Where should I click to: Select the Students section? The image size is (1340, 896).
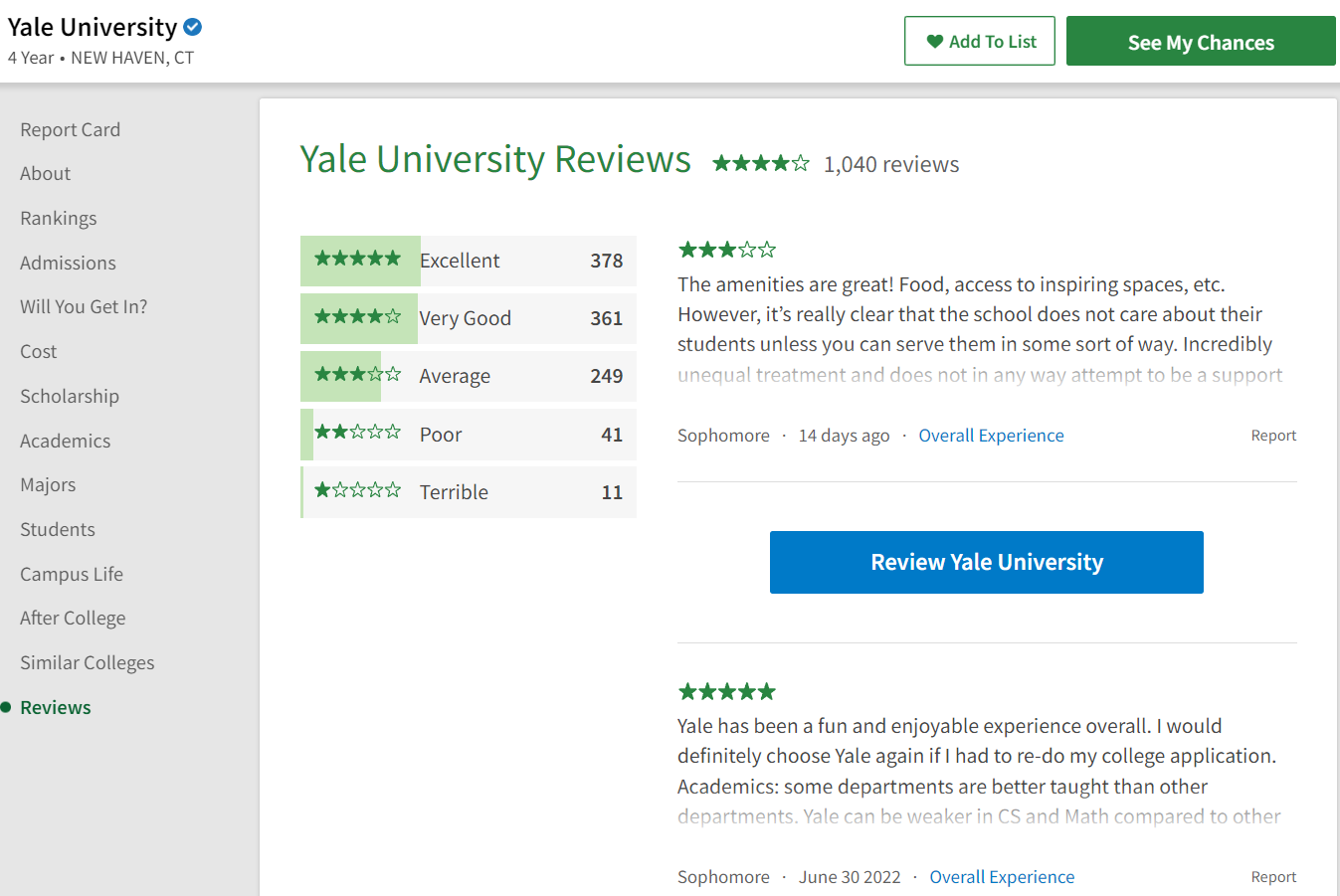click(58, 529)
